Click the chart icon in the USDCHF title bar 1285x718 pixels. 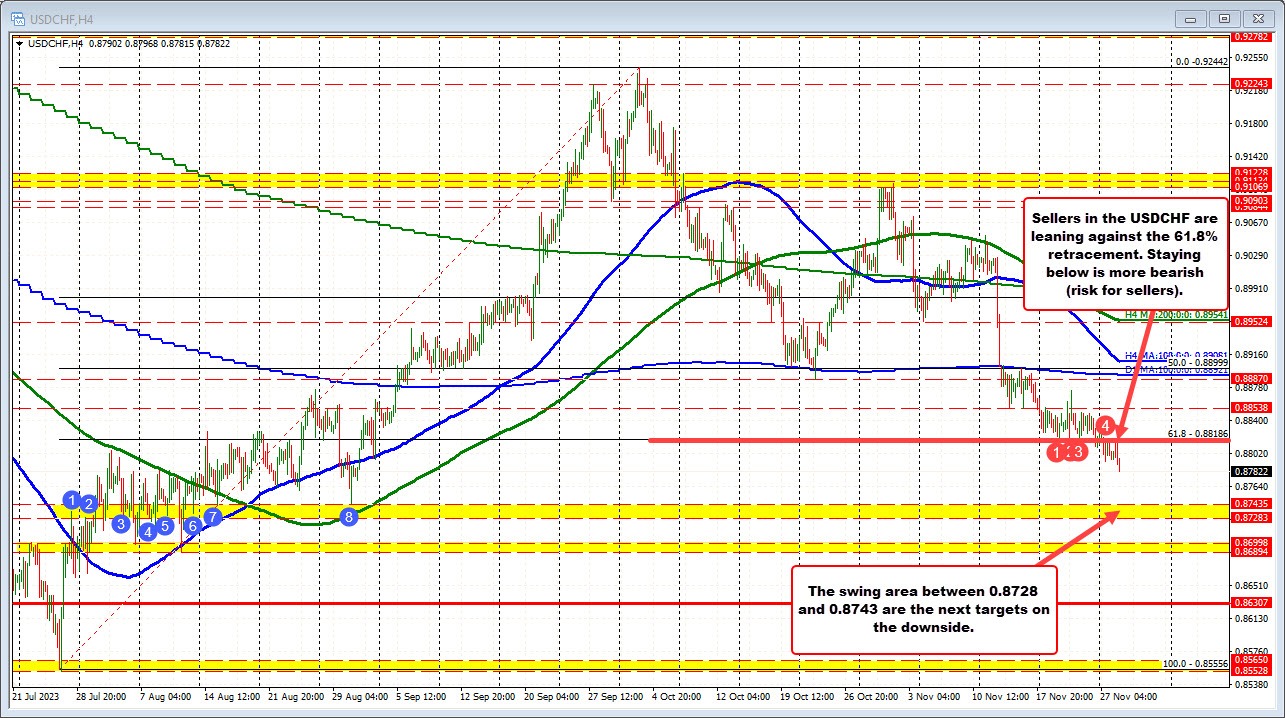tap(18, 17)
